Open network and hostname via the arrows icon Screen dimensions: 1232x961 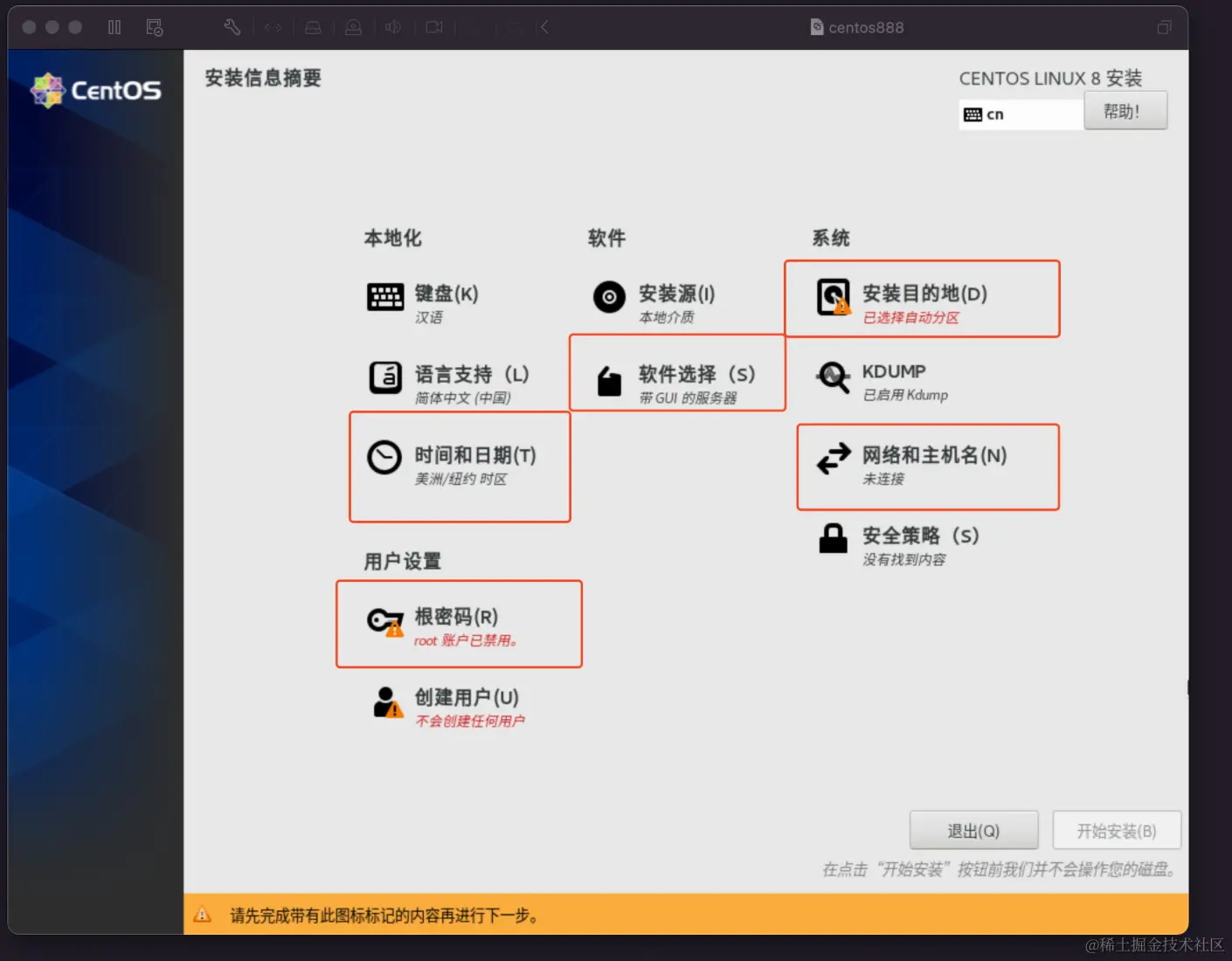(x=834, y=458)
